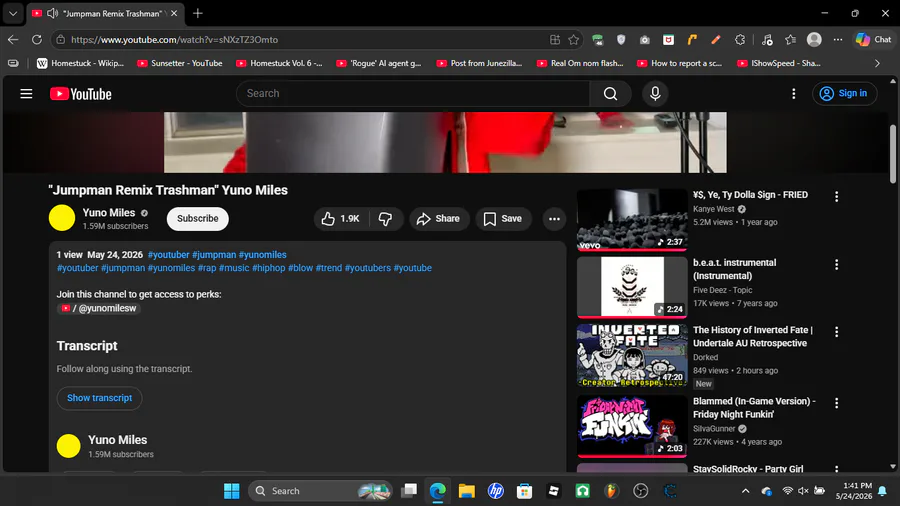Save the video to a playlist
900x506 pixels.
[x=503, y=219]
